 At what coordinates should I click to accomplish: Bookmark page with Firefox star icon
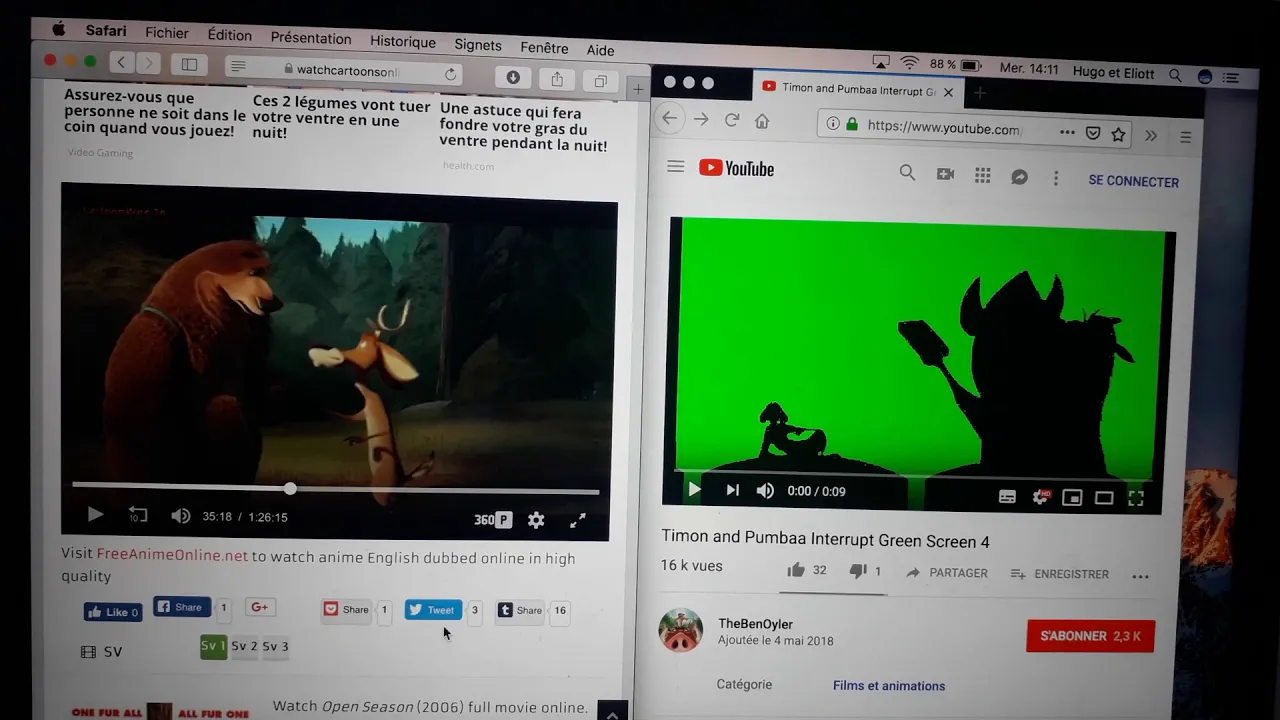pyautogui.click(x=1119, y=134)
